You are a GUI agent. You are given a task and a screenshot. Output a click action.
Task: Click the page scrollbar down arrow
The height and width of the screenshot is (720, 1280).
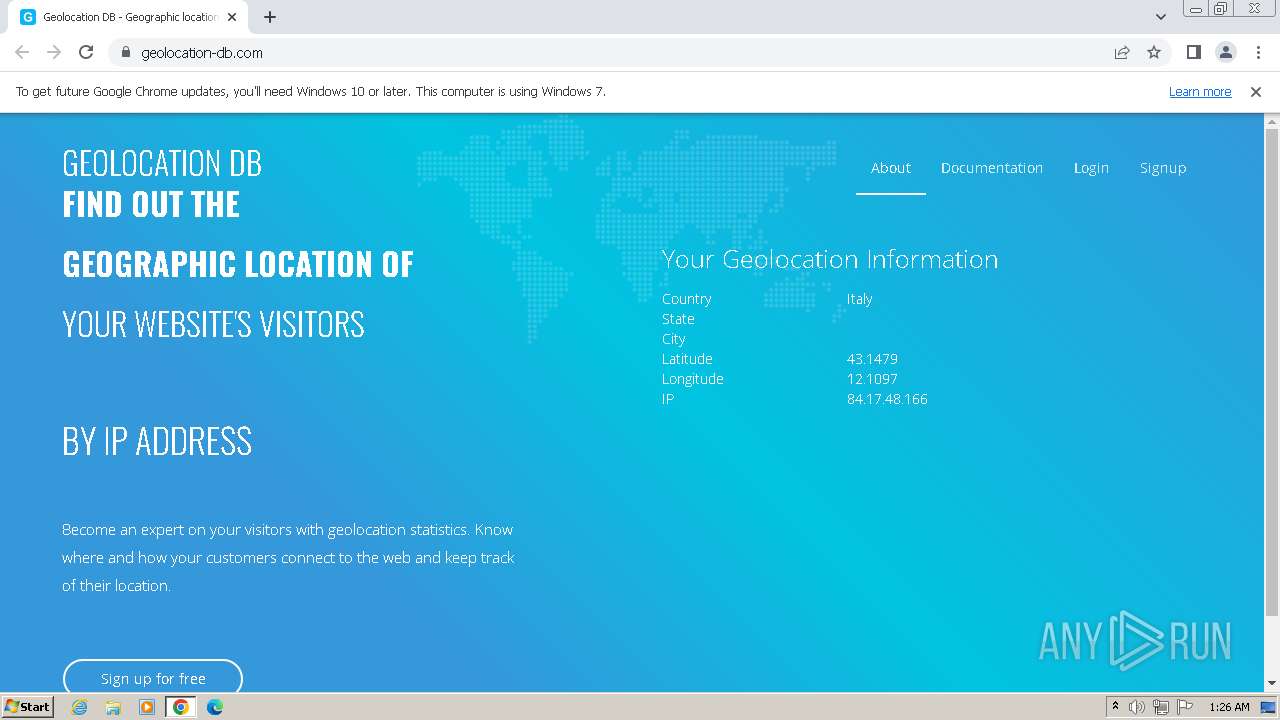click(x=1272, y=683)
